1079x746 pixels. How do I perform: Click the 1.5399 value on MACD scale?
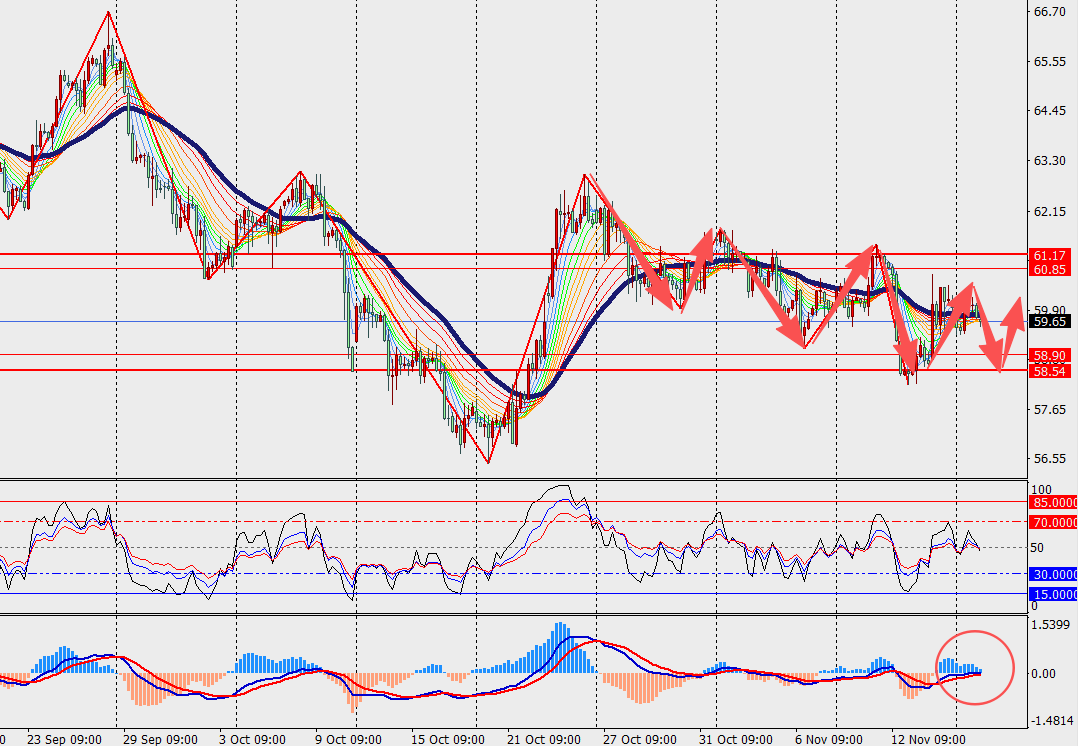tap(1053, 624)
